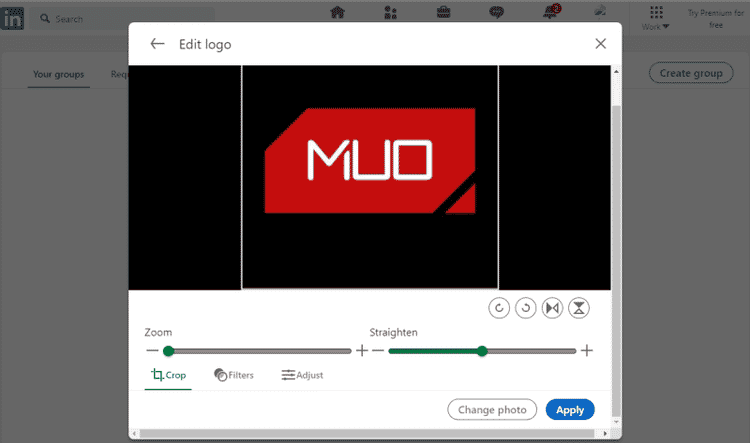This screenshot has height=443, width=750.
Task: Expand the Work apps dropdown
Action: point(656,18)
